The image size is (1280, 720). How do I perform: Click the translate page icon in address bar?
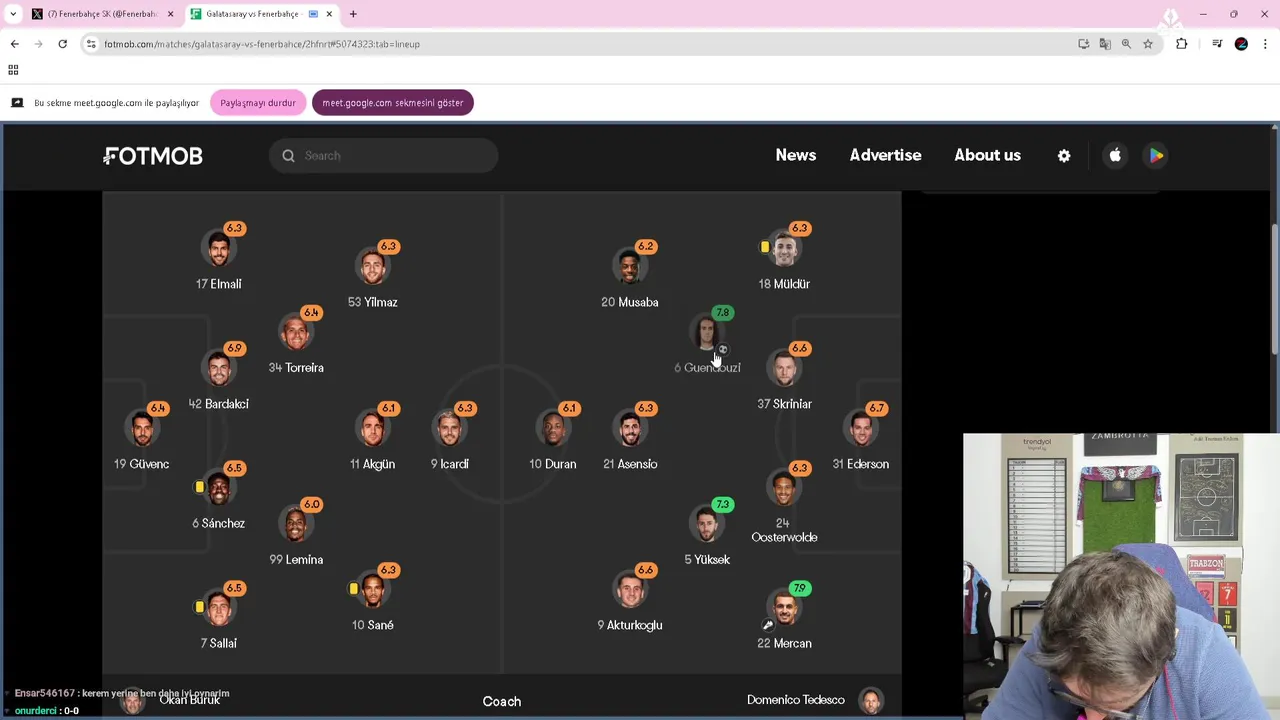pos(1105,44)
